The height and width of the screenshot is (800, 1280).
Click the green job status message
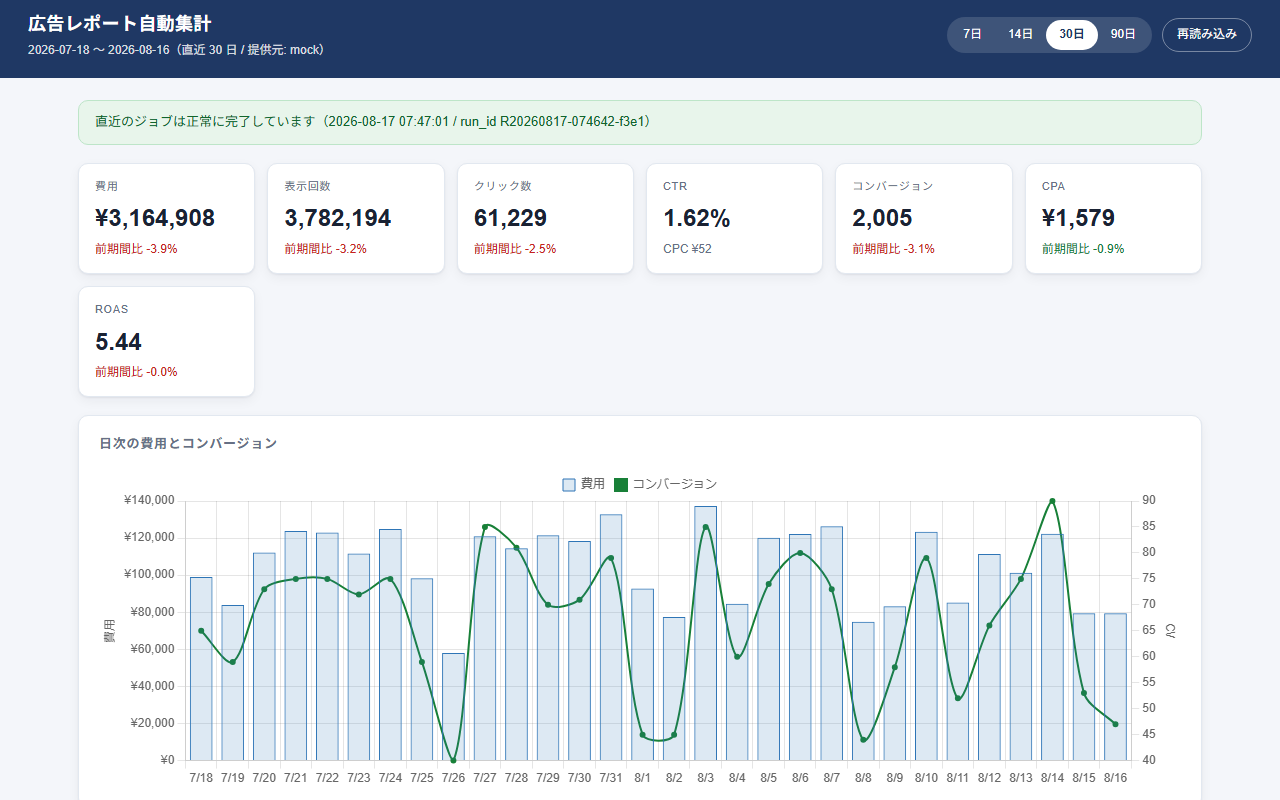[639, 122]
